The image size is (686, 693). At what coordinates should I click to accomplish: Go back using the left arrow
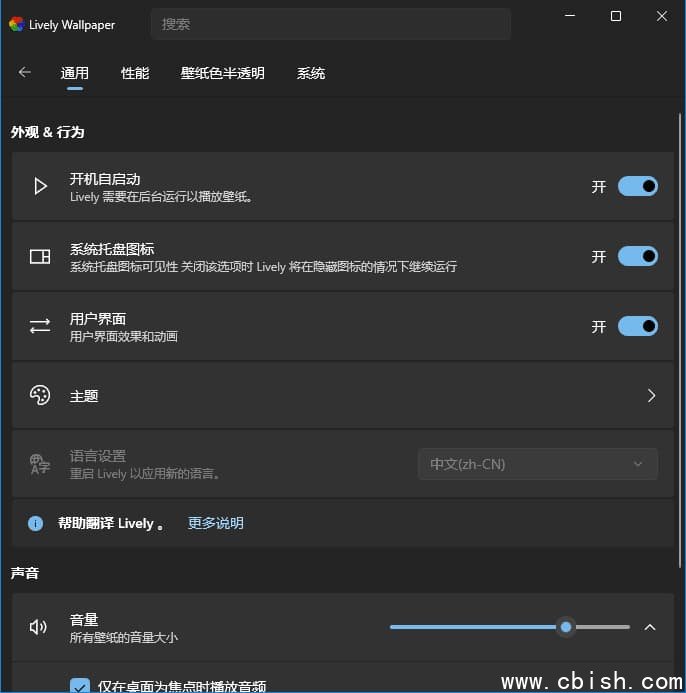(x=24, y=72)
